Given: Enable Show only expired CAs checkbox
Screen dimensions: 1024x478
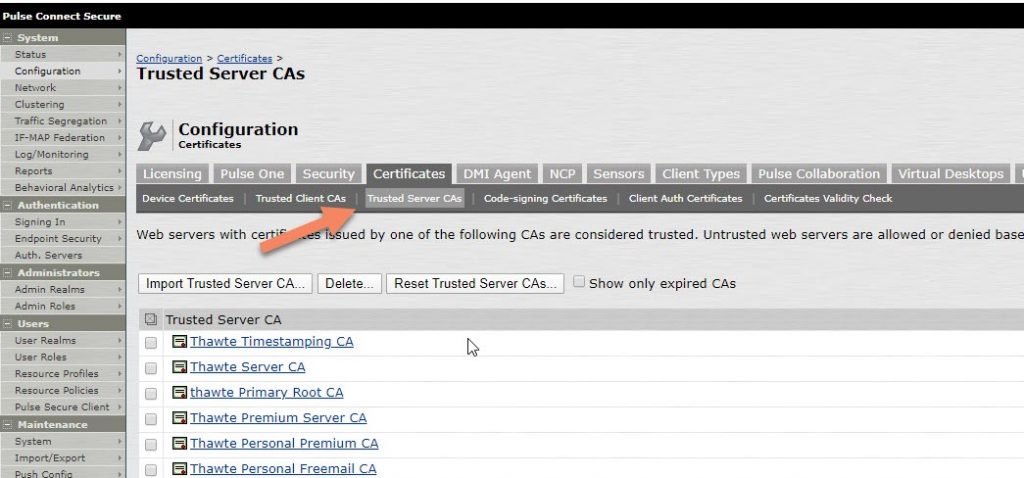Looking at the screenshot, I should pyautogui.click(x=579, y=282).
